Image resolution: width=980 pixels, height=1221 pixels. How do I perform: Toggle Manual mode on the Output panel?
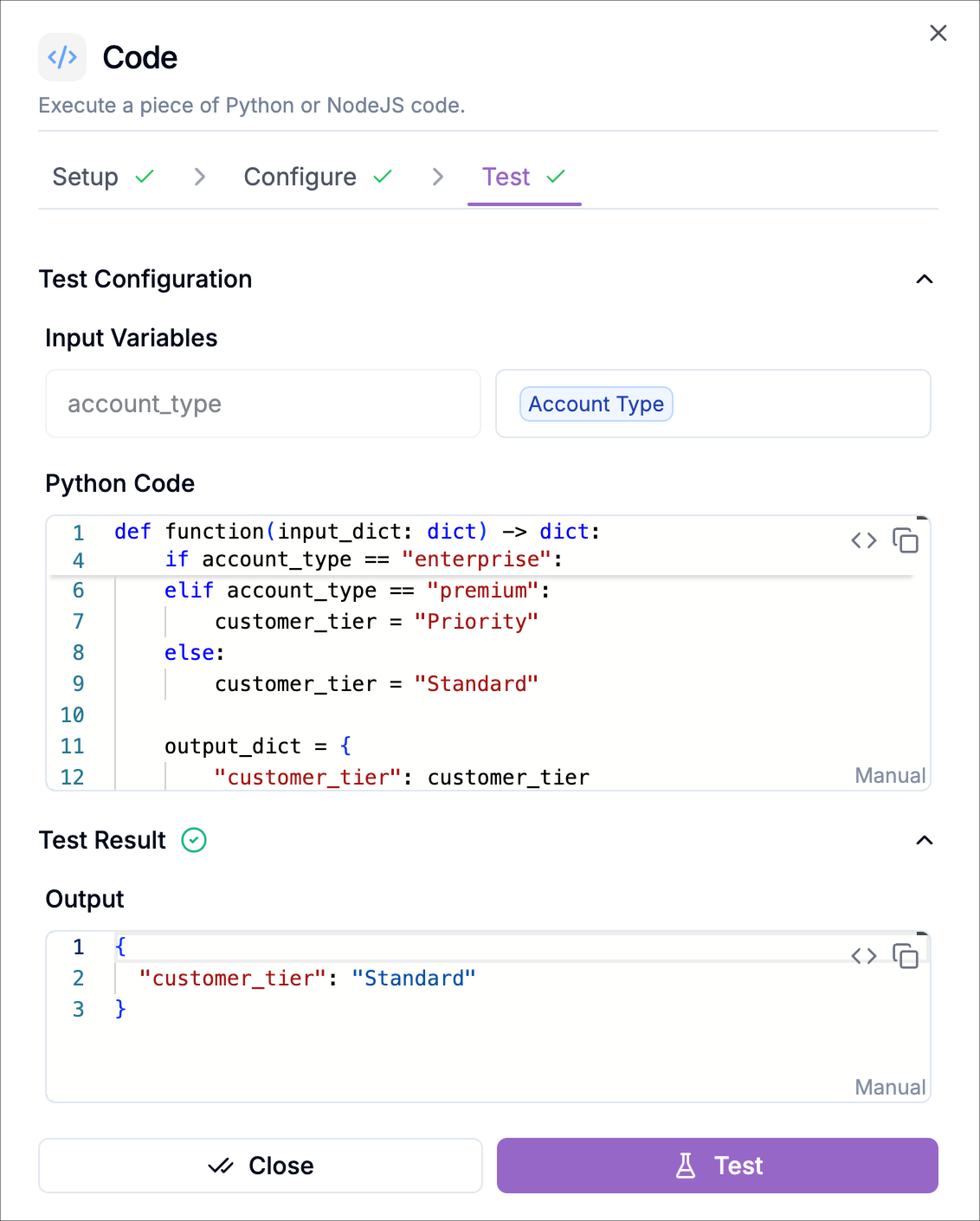click(x=890, y=1087)
